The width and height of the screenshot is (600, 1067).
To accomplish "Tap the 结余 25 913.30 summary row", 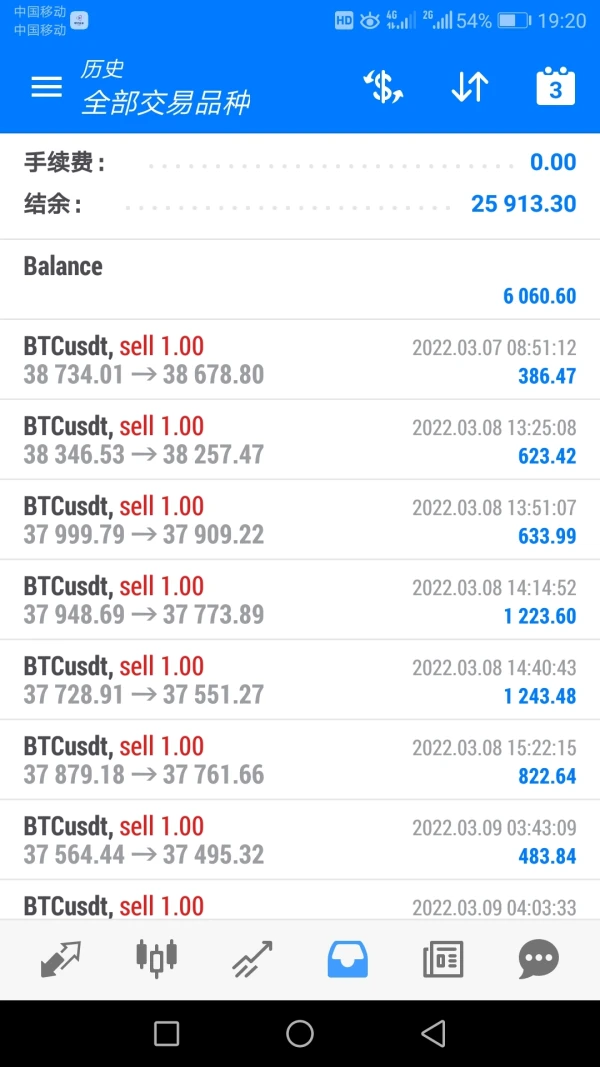I will click(x=300, y=204).
